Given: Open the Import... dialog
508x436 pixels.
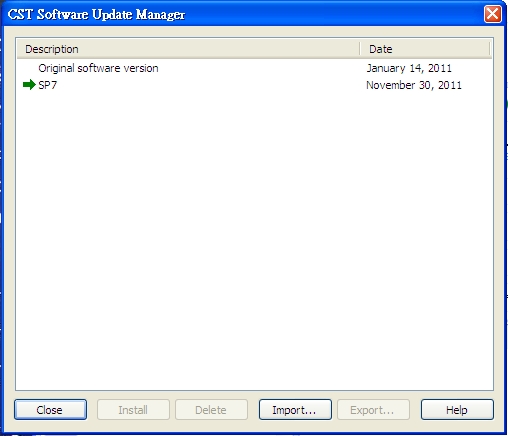Looking at the screenshot, I should tap(295, 409).
